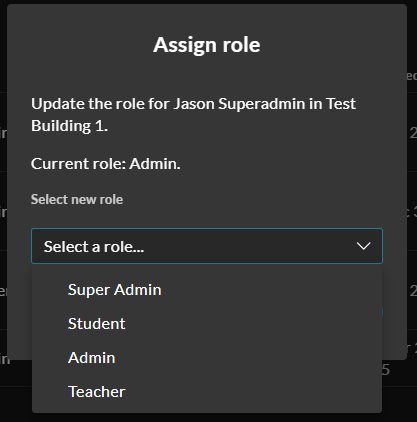This screenshot has height=422, width=417.
Task: Click the teal-bordered role selection field
Action: coord(207,246)
